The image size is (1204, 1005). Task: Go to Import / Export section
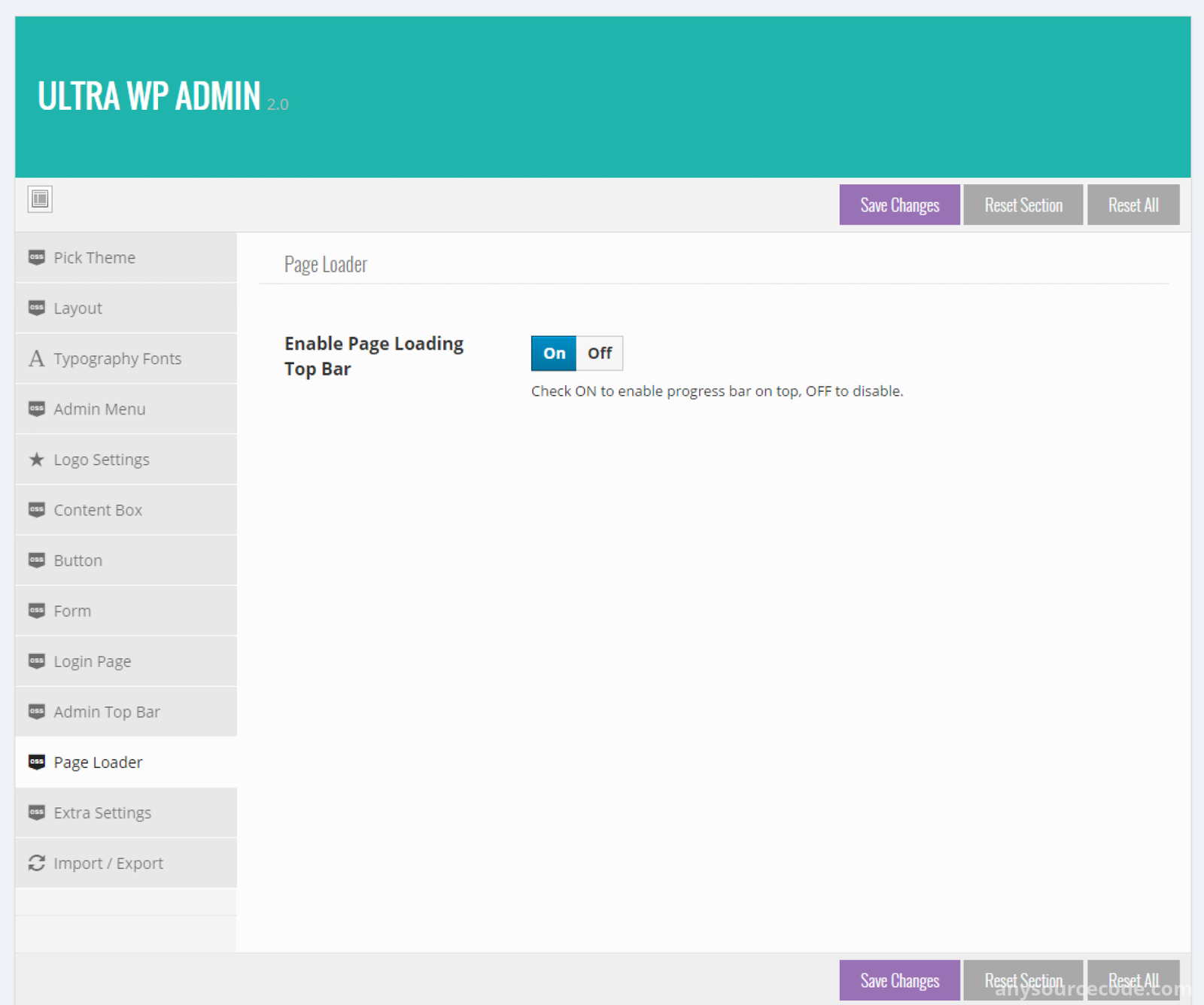pyautogui.click(x=126, y=863)
